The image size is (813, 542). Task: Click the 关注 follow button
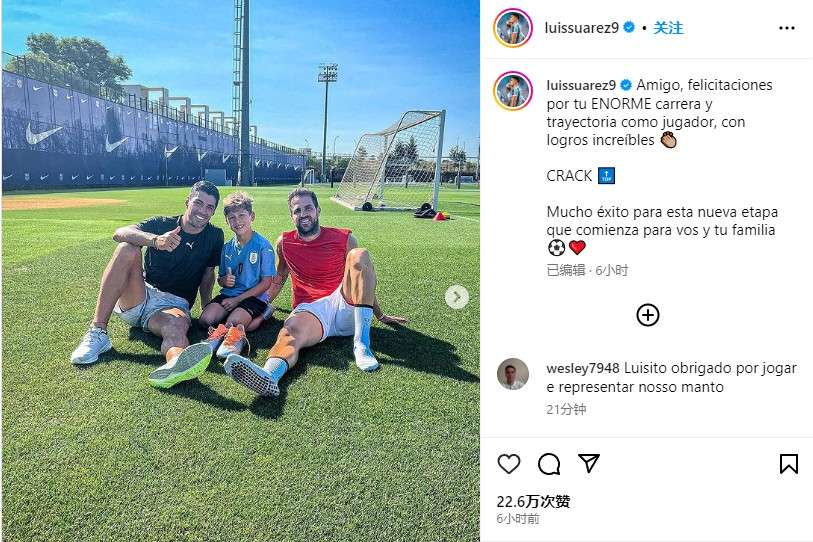[668, 28]
